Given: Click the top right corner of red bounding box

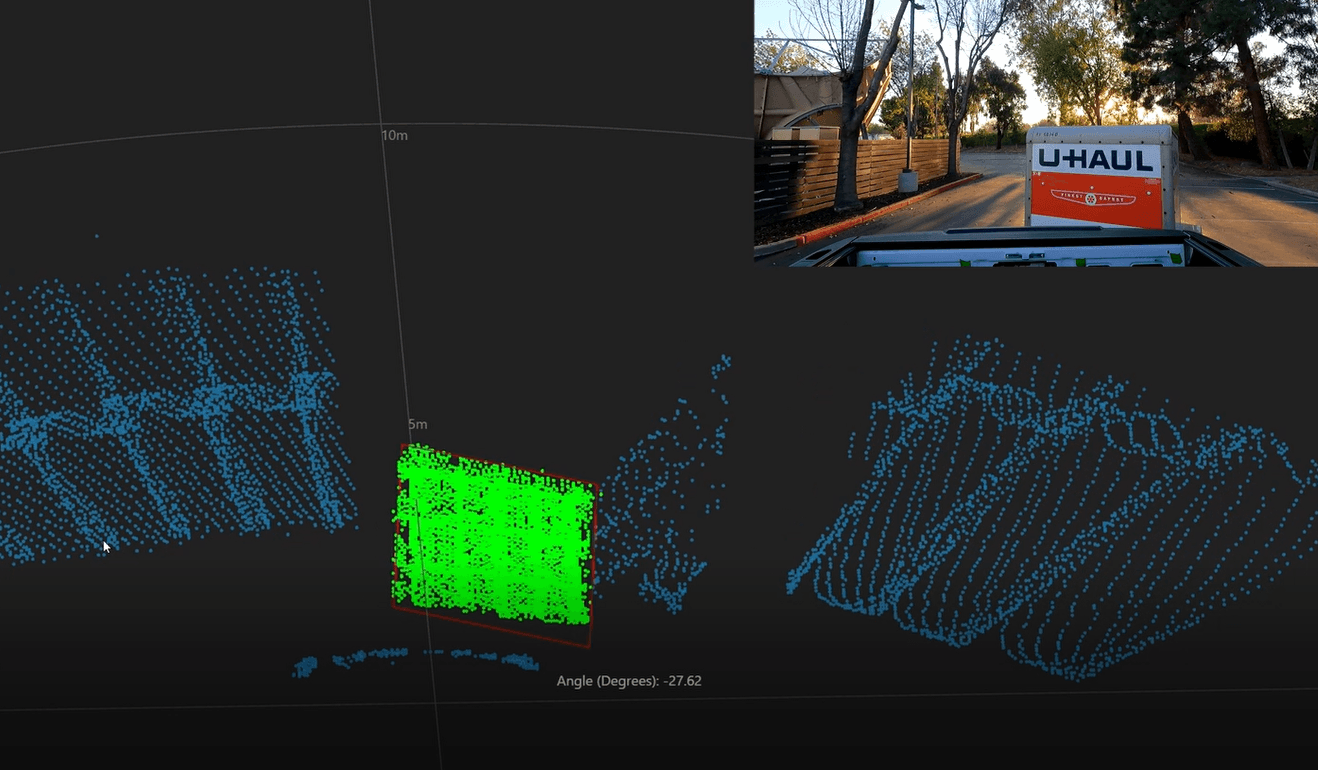Looking at the screenshot, I should pos(598,485).
